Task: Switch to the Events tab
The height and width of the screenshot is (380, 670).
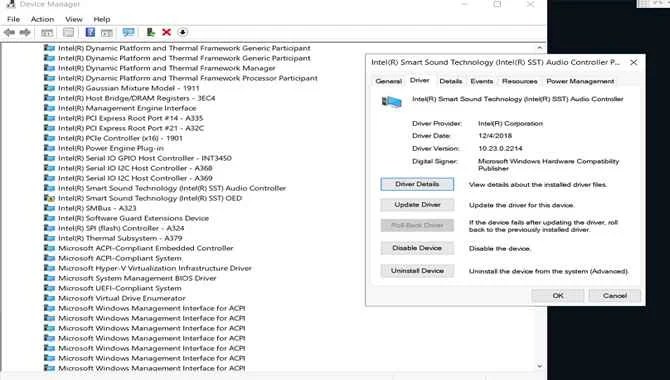Action: pyautogui.click(x=482, y=81)
